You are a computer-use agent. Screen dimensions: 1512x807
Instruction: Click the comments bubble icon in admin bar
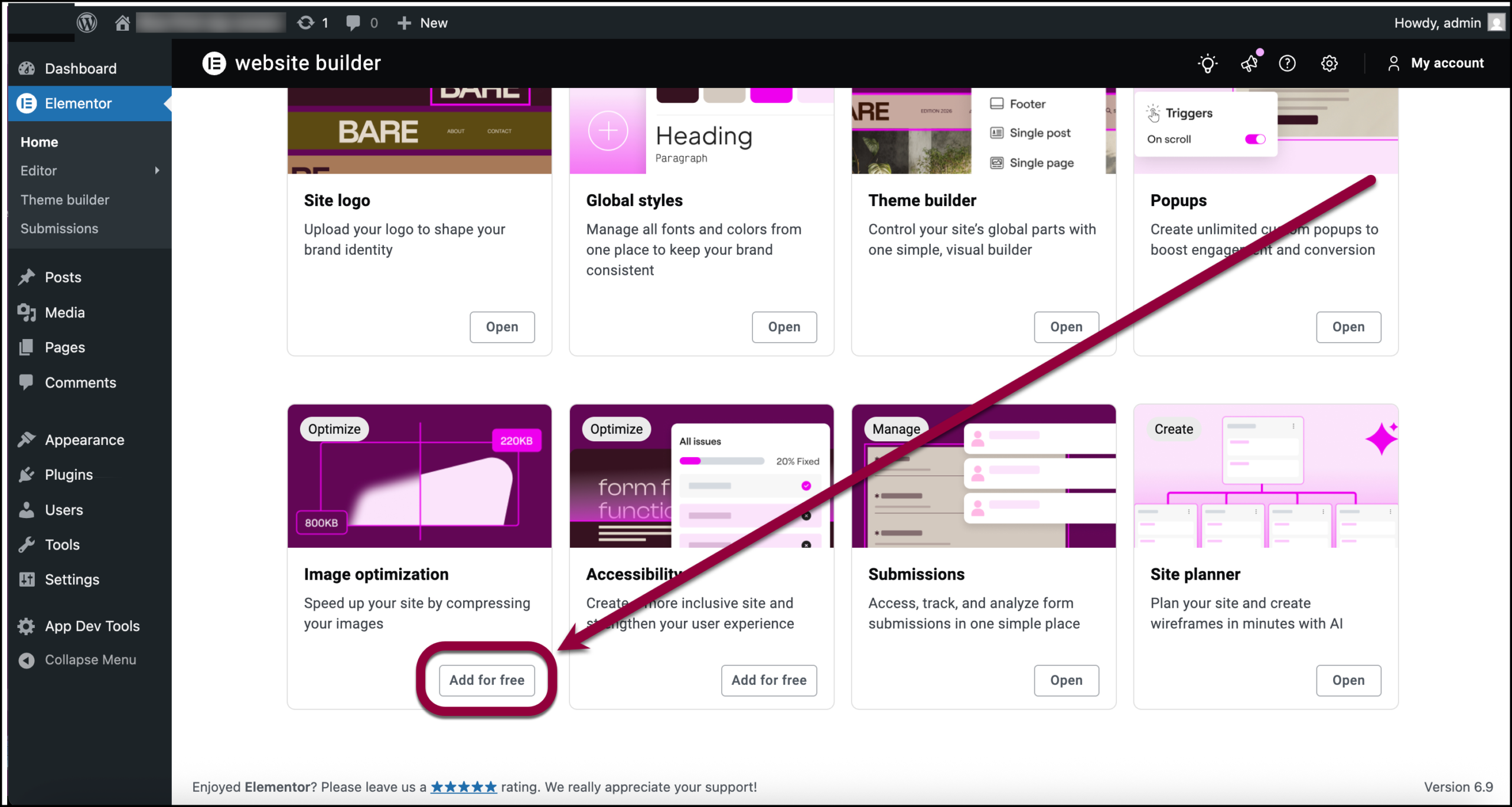(x=353, y=22)
